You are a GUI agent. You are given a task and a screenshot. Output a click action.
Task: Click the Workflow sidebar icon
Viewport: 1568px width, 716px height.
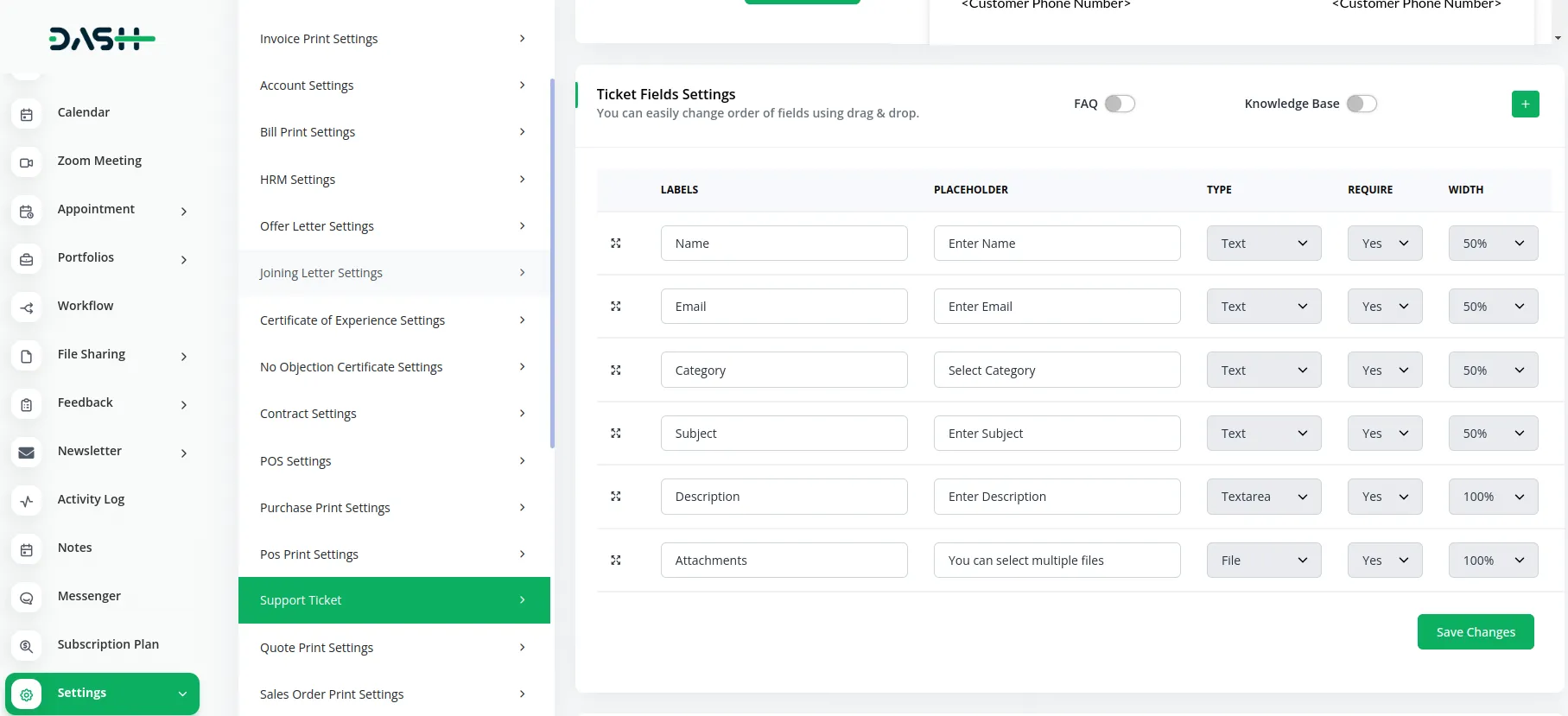27,307
